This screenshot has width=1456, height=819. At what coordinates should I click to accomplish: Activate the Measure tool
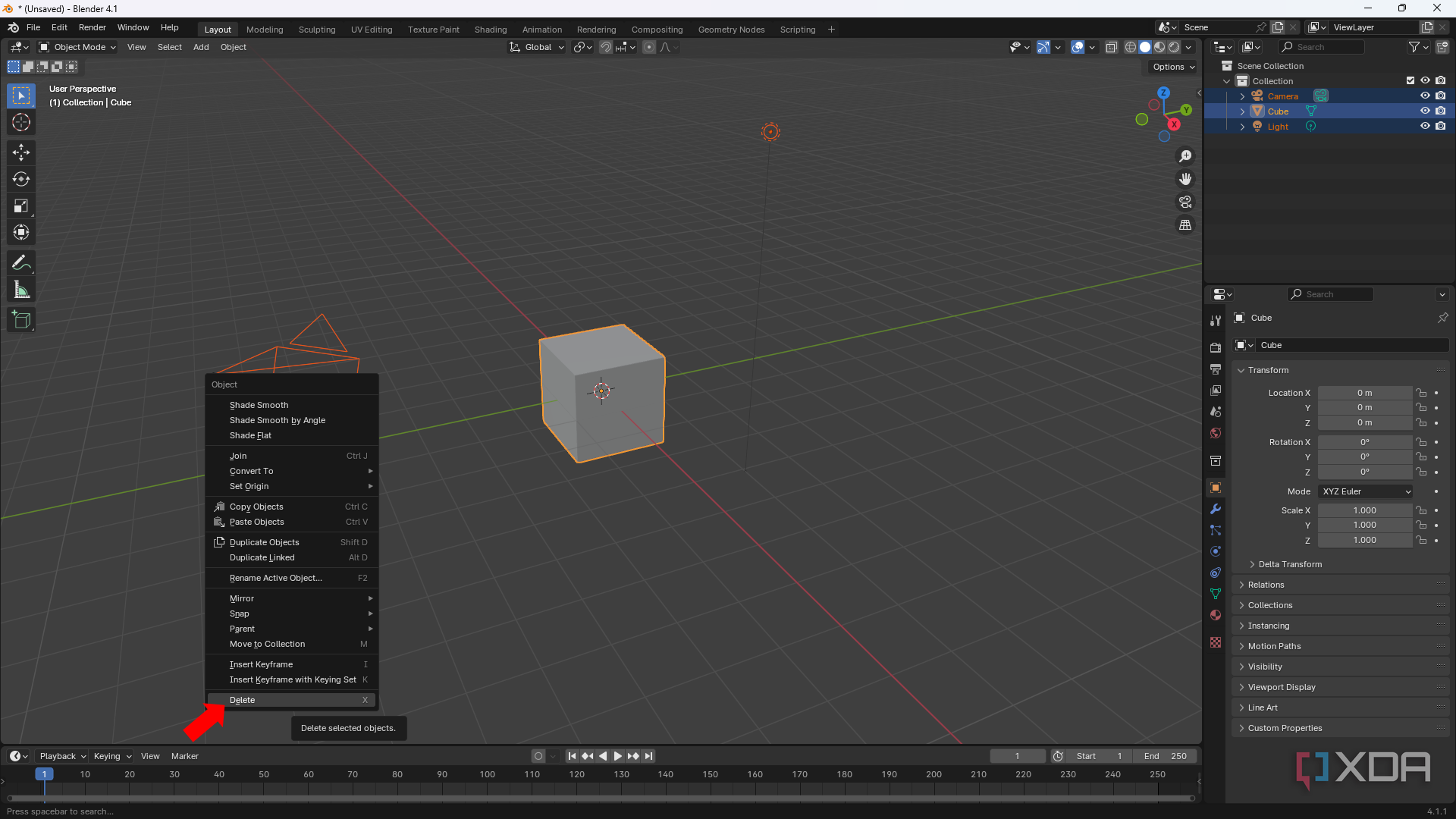click(20, 289)
